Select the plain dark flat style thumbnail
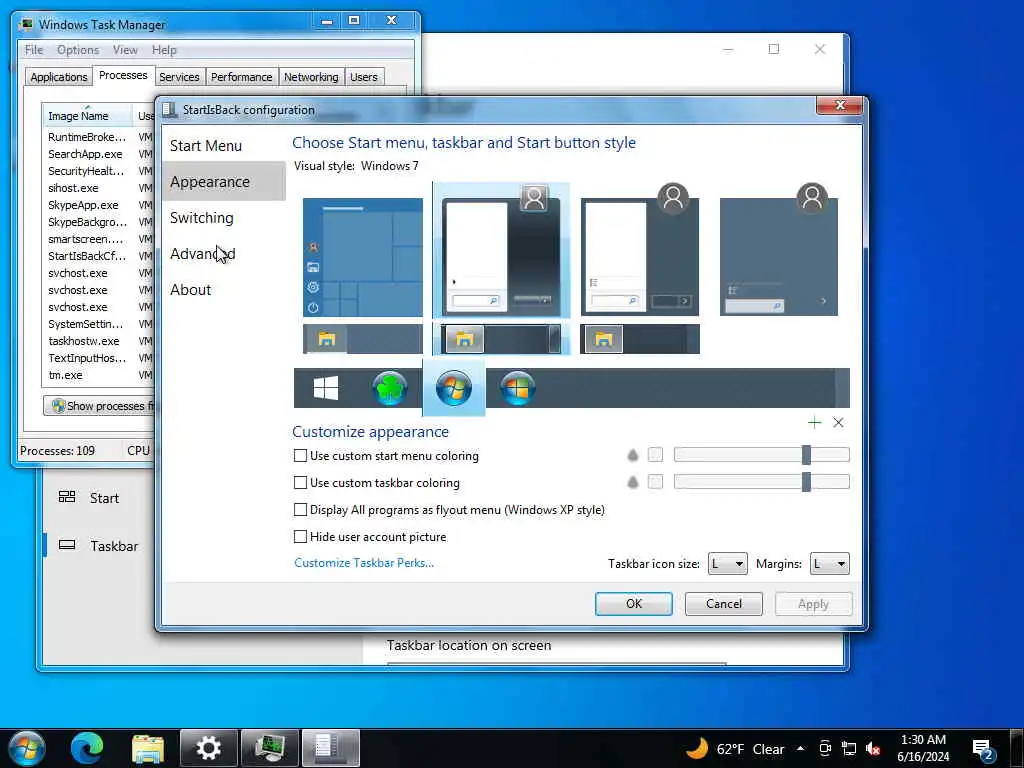Screen dimensions: 1024x768 pos(778,251)
